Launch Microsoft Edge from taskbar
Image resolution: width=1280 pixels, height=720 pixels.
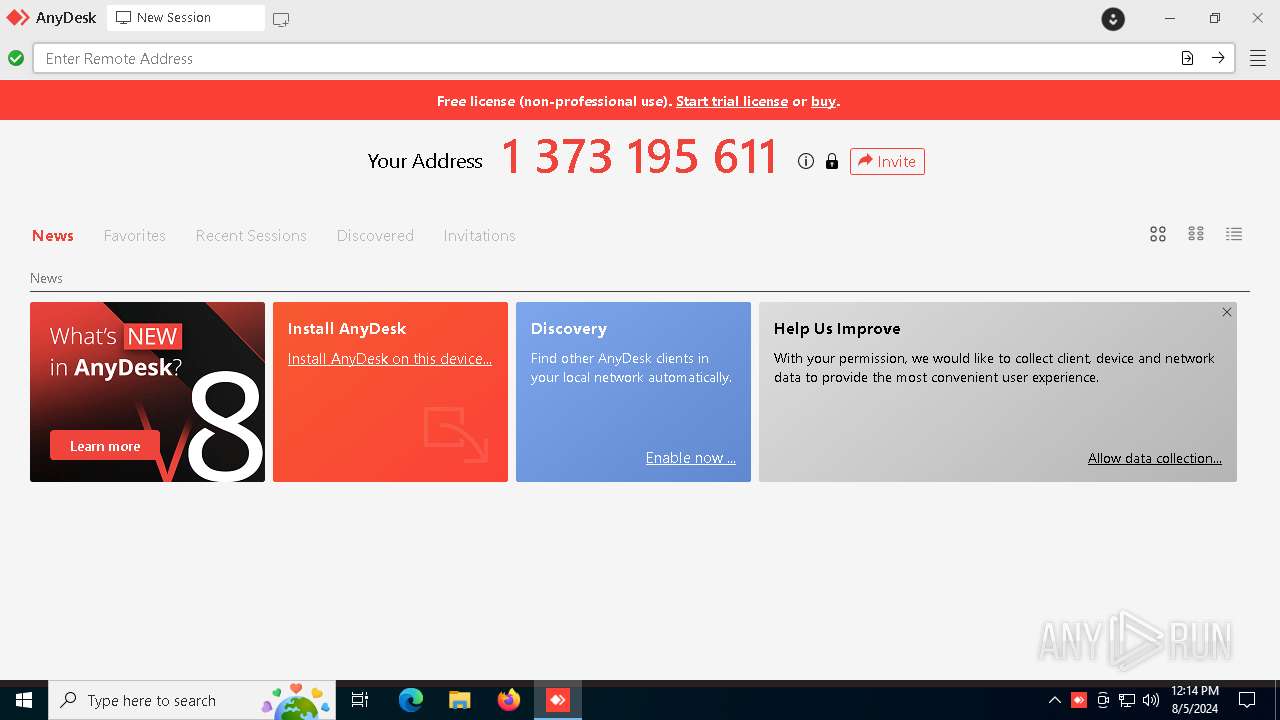pos(411,700)
